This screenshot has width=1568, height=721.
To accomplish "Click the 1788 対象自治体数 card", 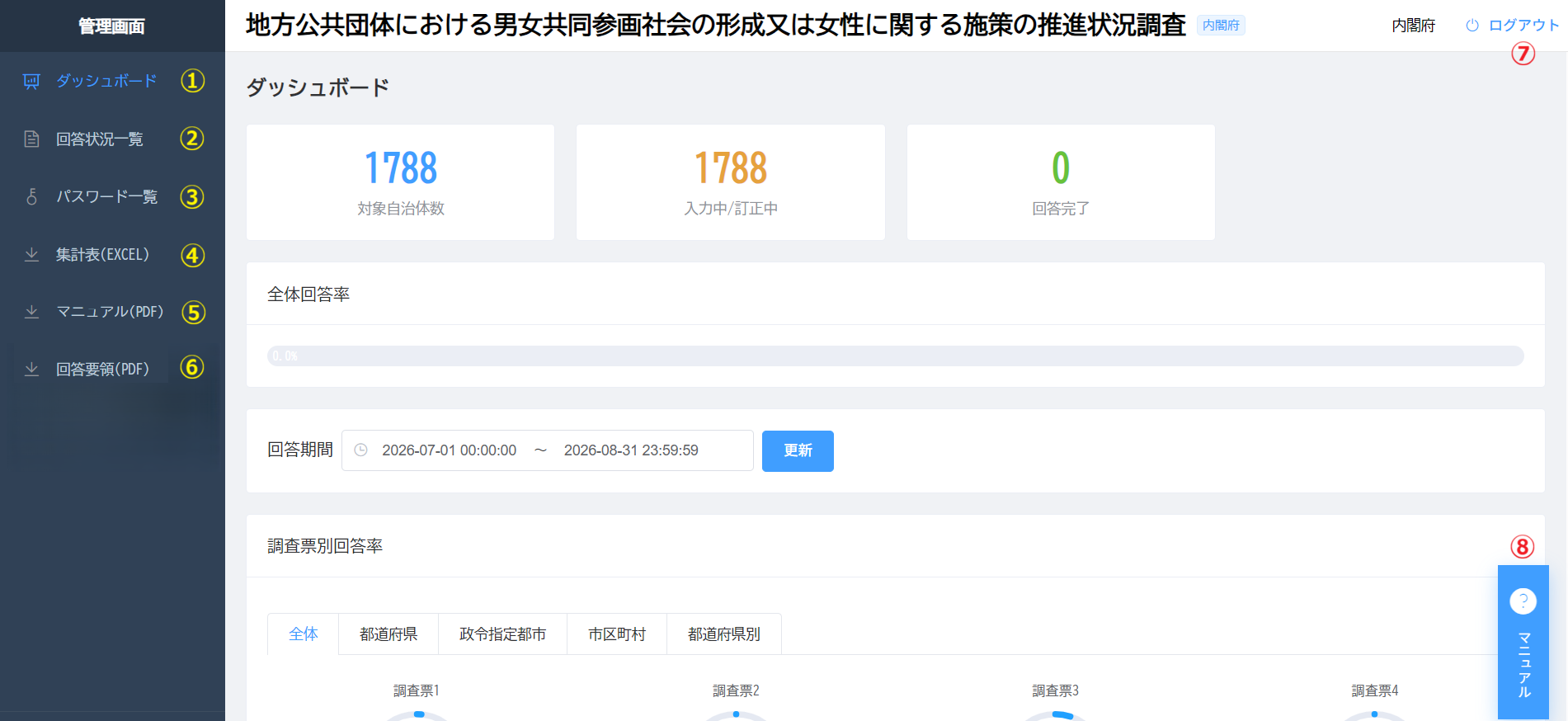I will (400, 182).
